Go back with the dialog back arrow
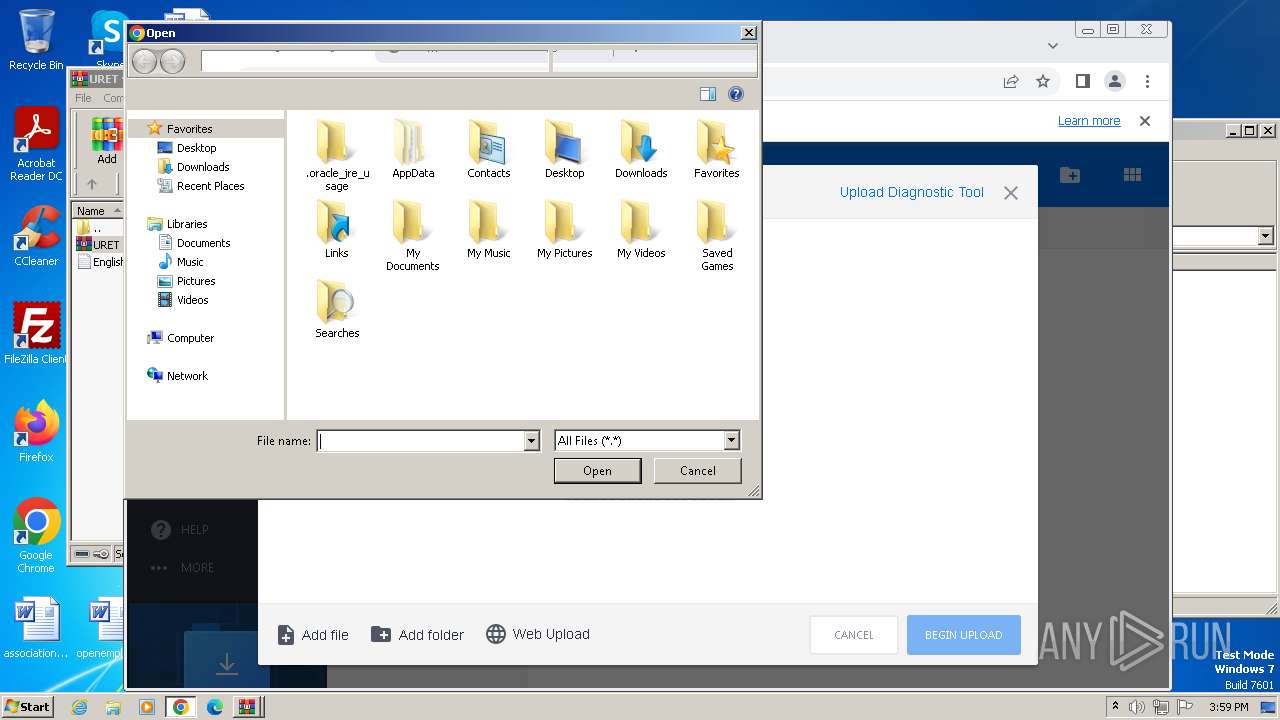The width and height of the screenshot is (1280, 720). pos(144,62)
